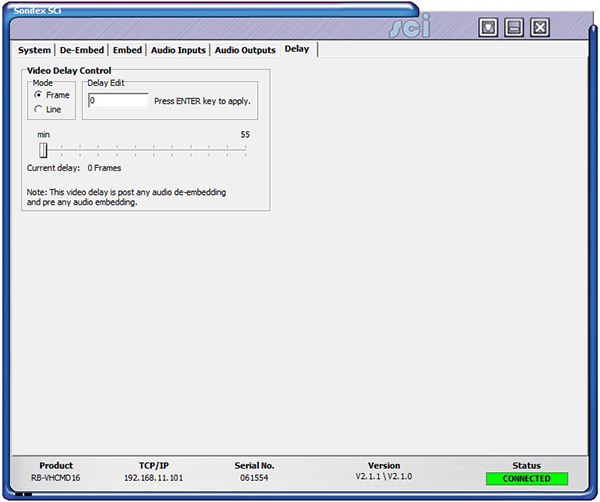Click the 'Version' heading in the footer

(x=384, y=466)
